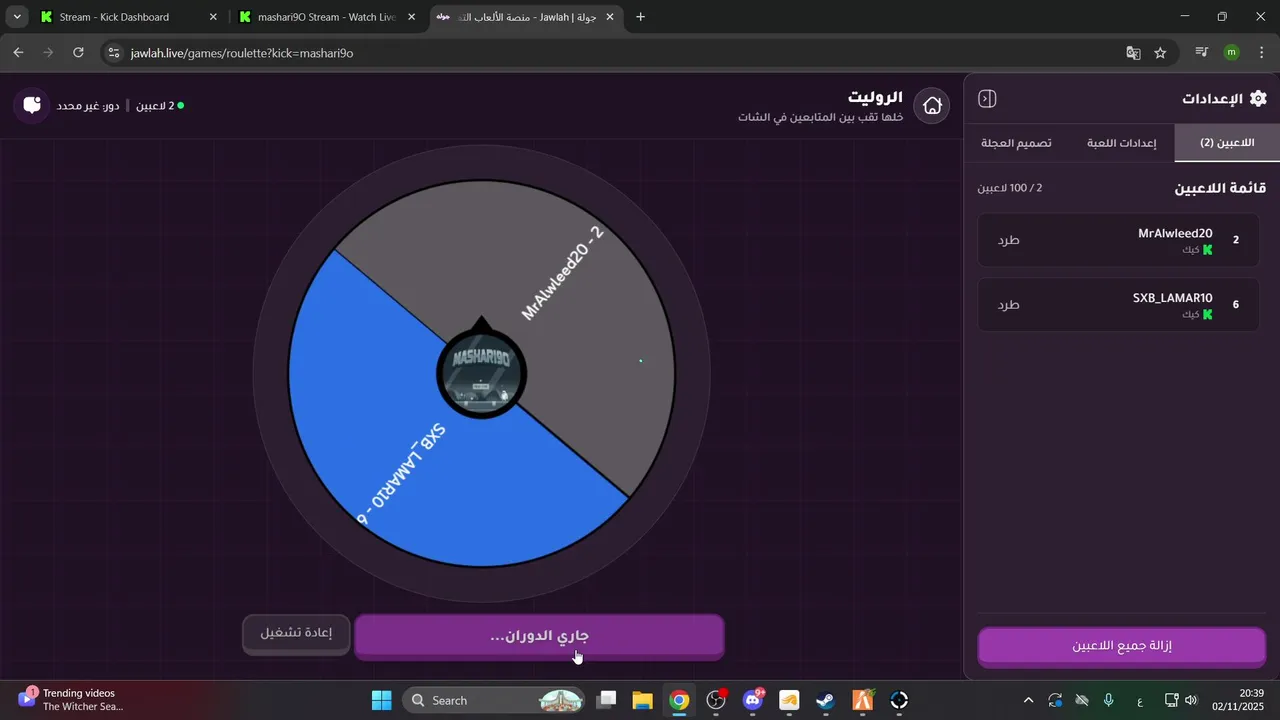Click the 2 / 100 لاعبين counter
The width and height of the screenshot is (1280, 720).
point(1010,188)
